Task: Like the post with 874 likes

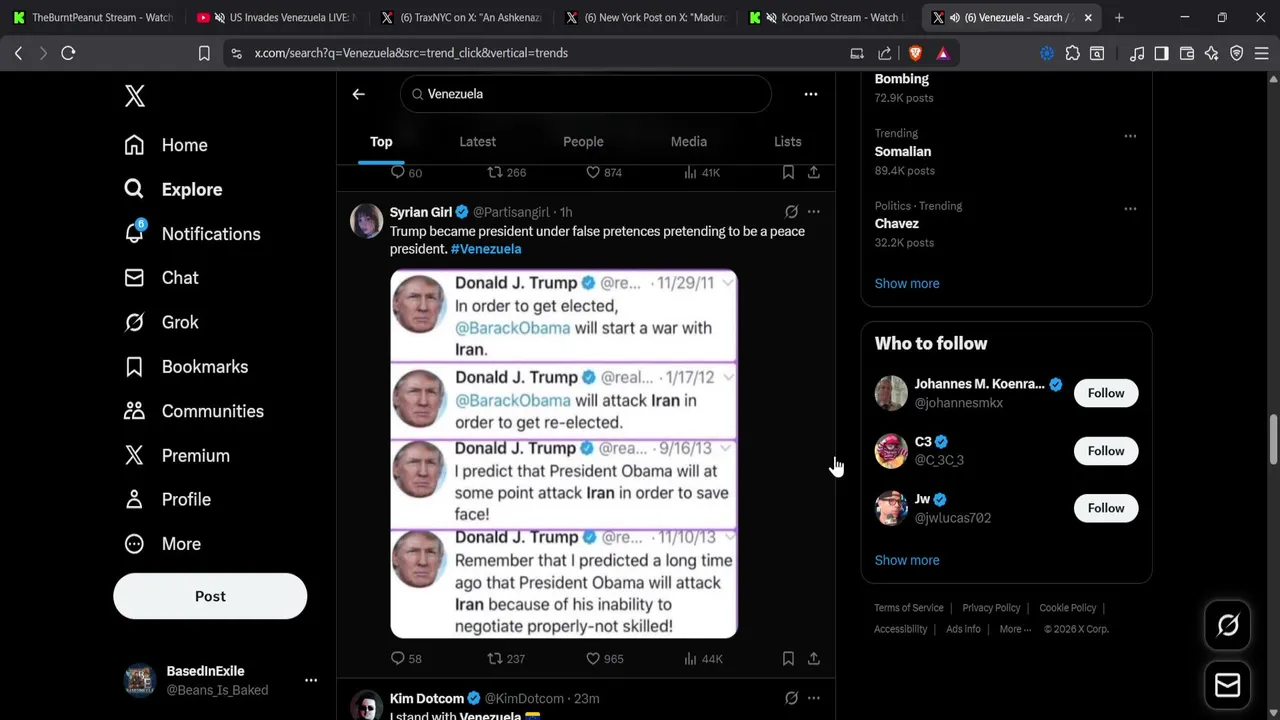Action: (x=604, y=172)
